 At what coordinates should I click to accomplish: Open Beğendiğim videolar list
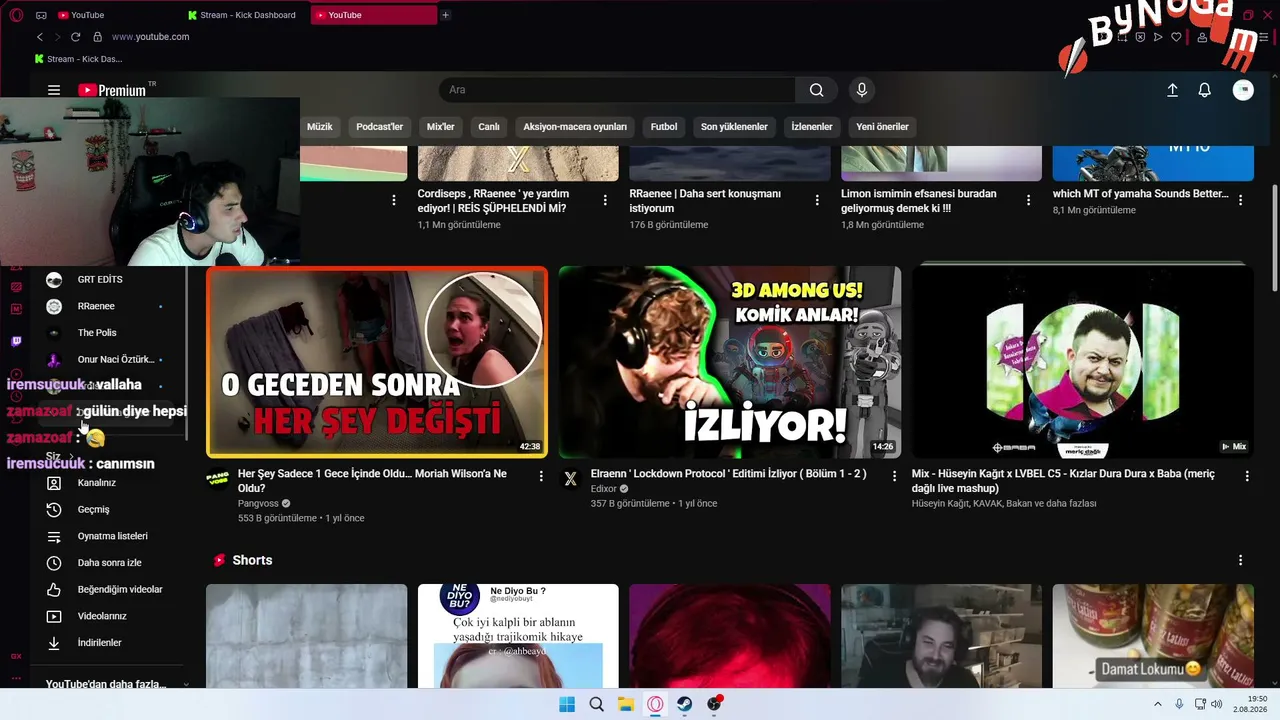click(x=54, y=590)
